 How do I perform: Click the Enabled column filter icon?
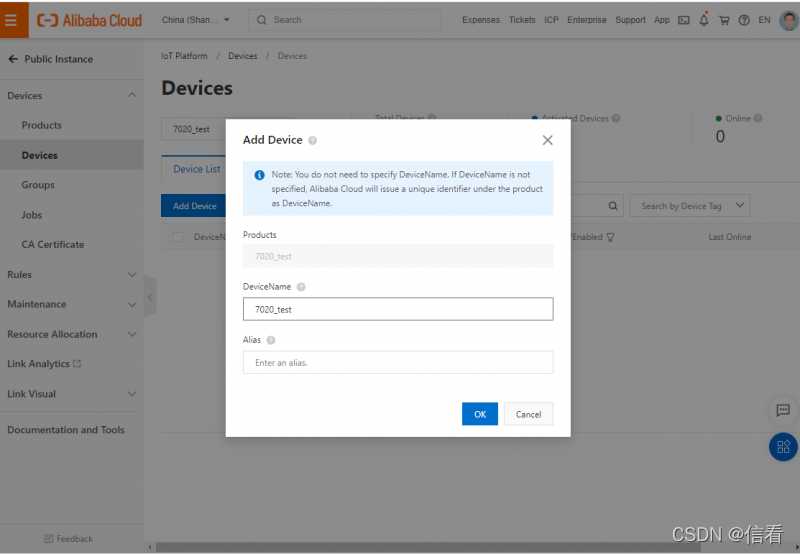point(610,237)
